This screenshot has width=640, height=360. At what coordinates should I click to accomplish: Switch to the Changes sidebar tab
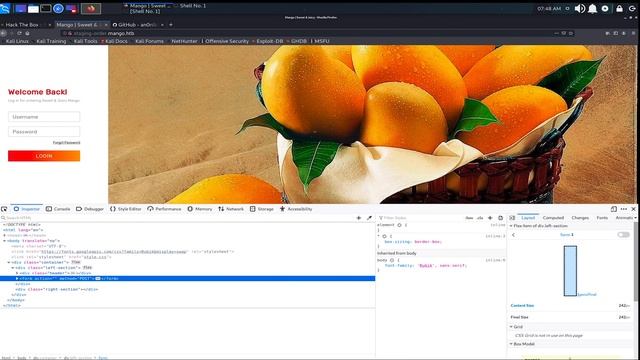coord(580,218)
